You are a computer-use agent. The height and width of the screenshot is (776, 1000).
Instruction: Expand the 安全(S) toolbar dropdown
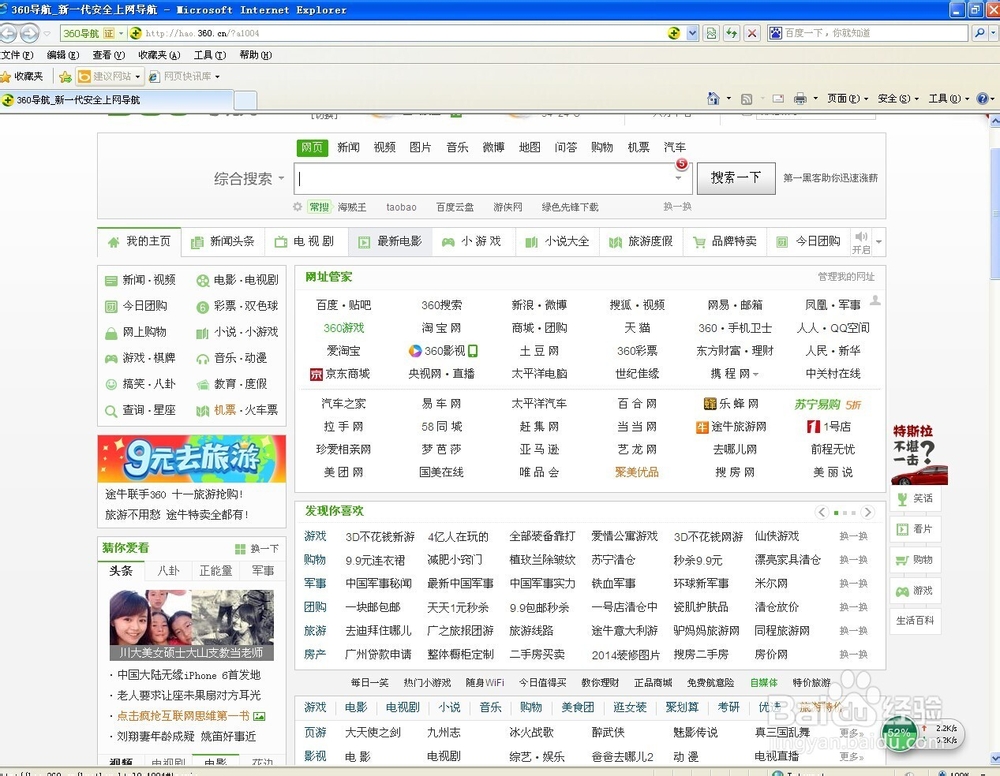pos(898,98)
